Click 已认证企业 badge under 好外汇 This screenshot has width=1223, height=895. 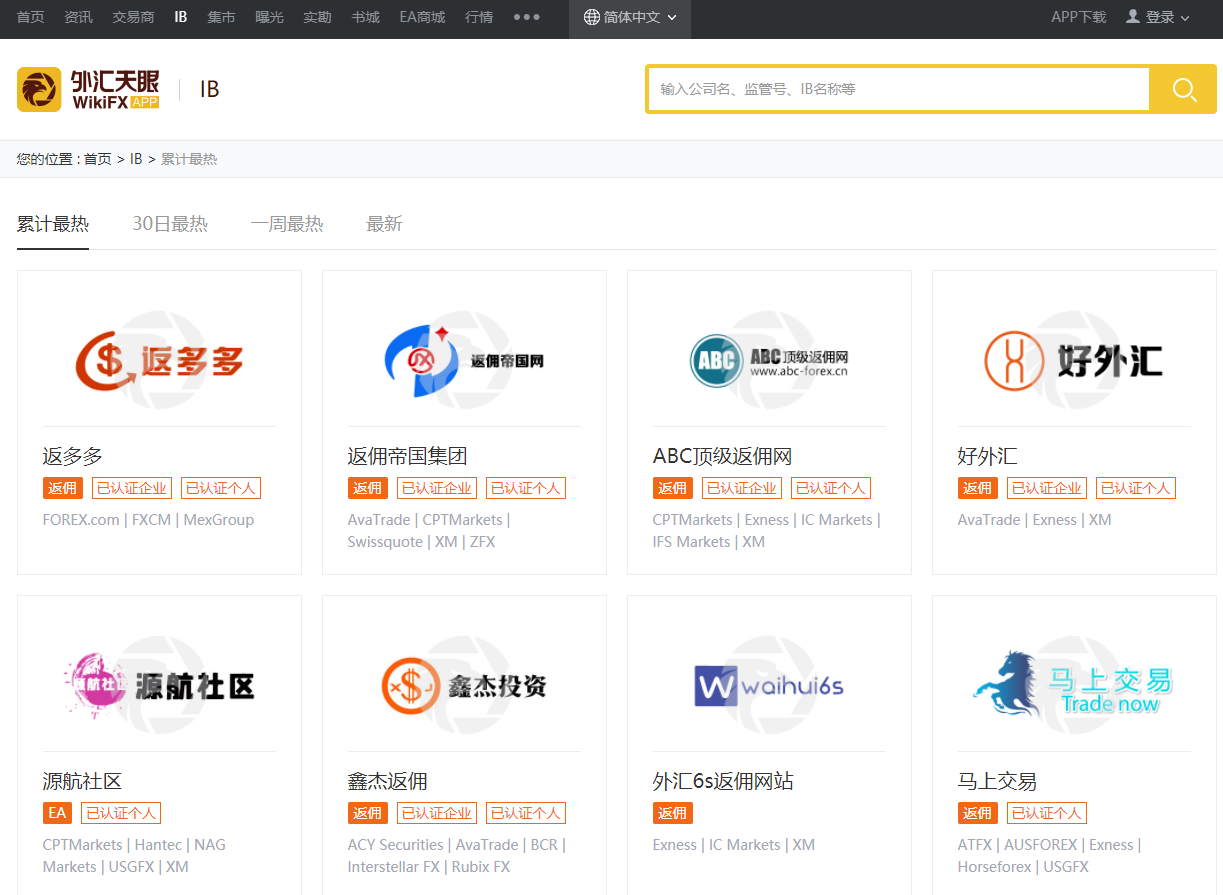click(x=1047, y=488)
